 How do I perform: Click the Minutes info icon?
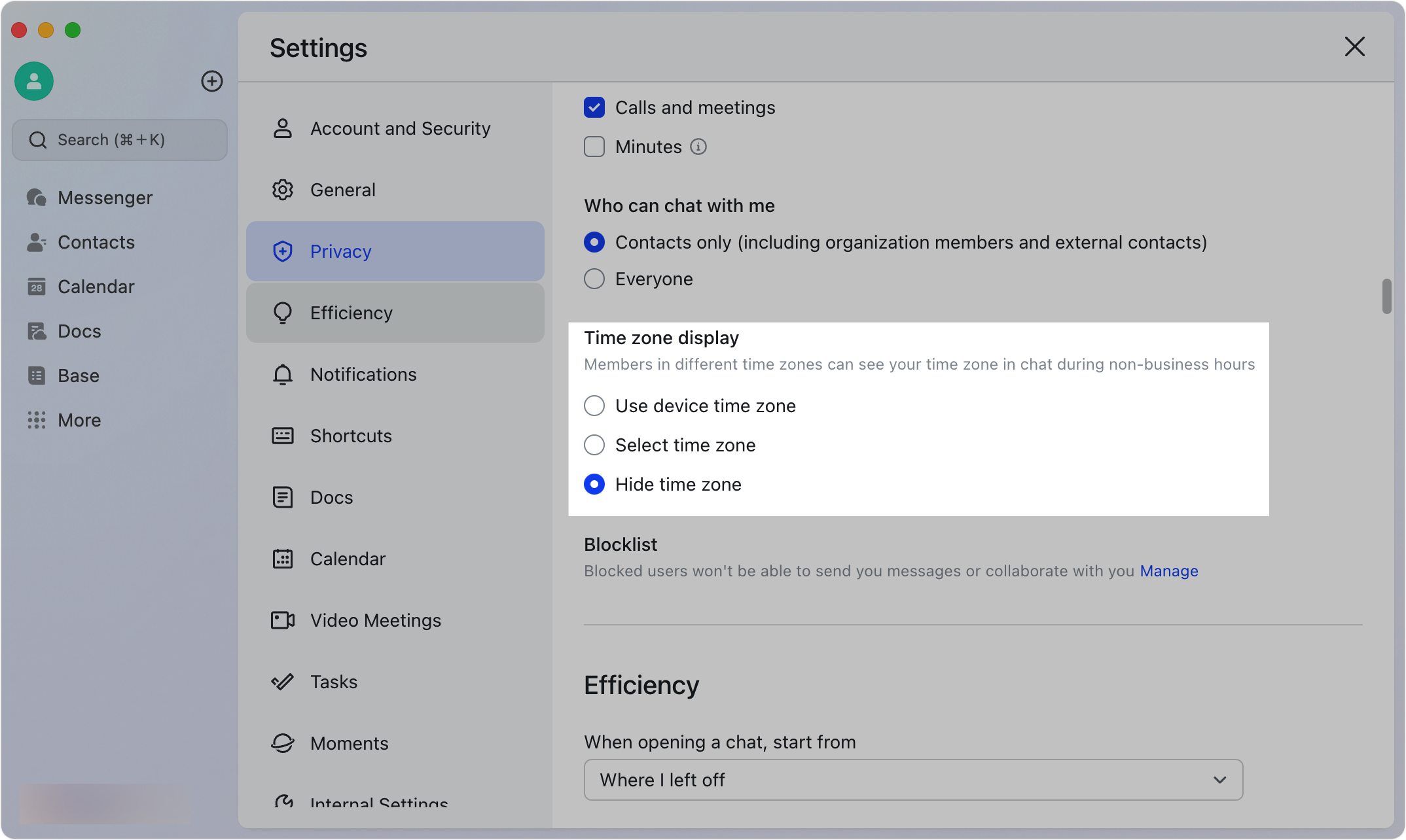click(x=698, y=147)
